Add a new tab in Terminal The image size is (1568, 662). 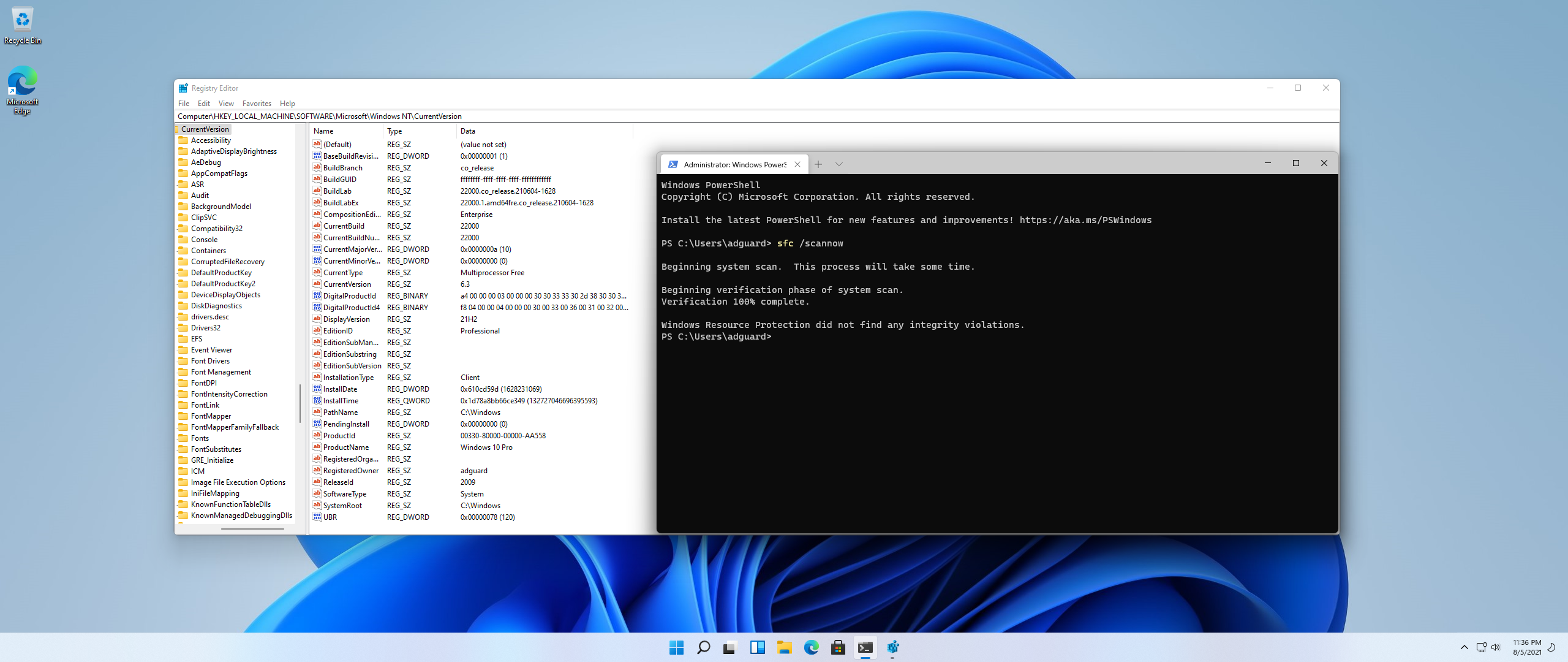pyautogui.click(x=818, y=164)
